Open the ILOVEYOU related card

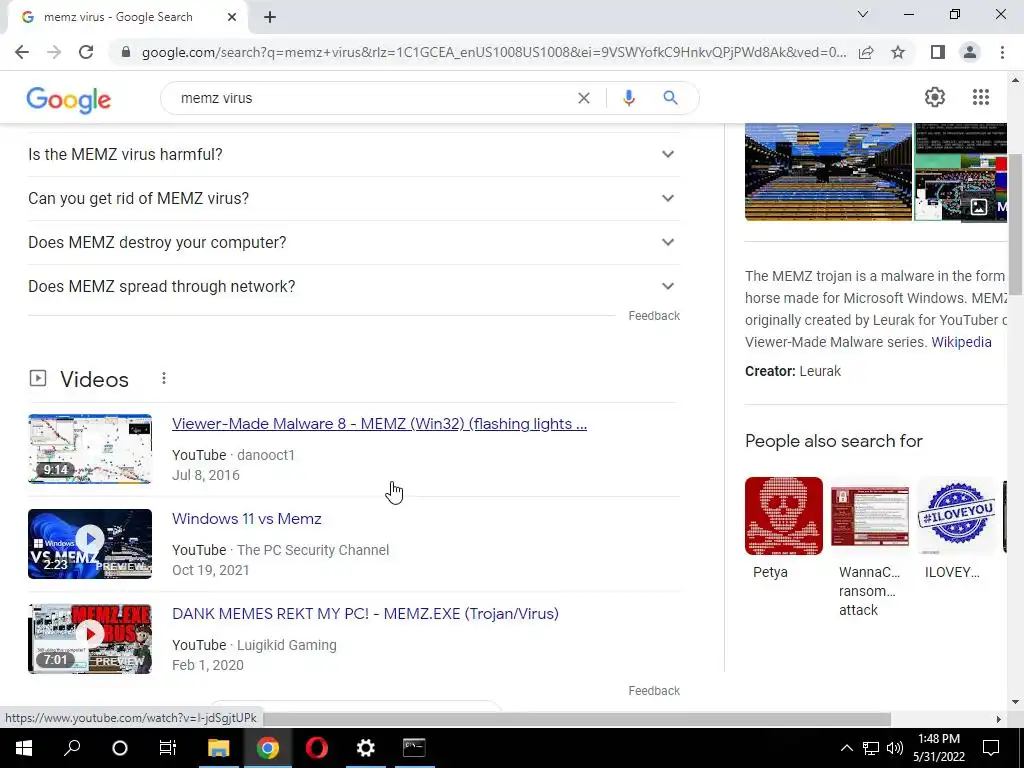click(x=956, y=529)
